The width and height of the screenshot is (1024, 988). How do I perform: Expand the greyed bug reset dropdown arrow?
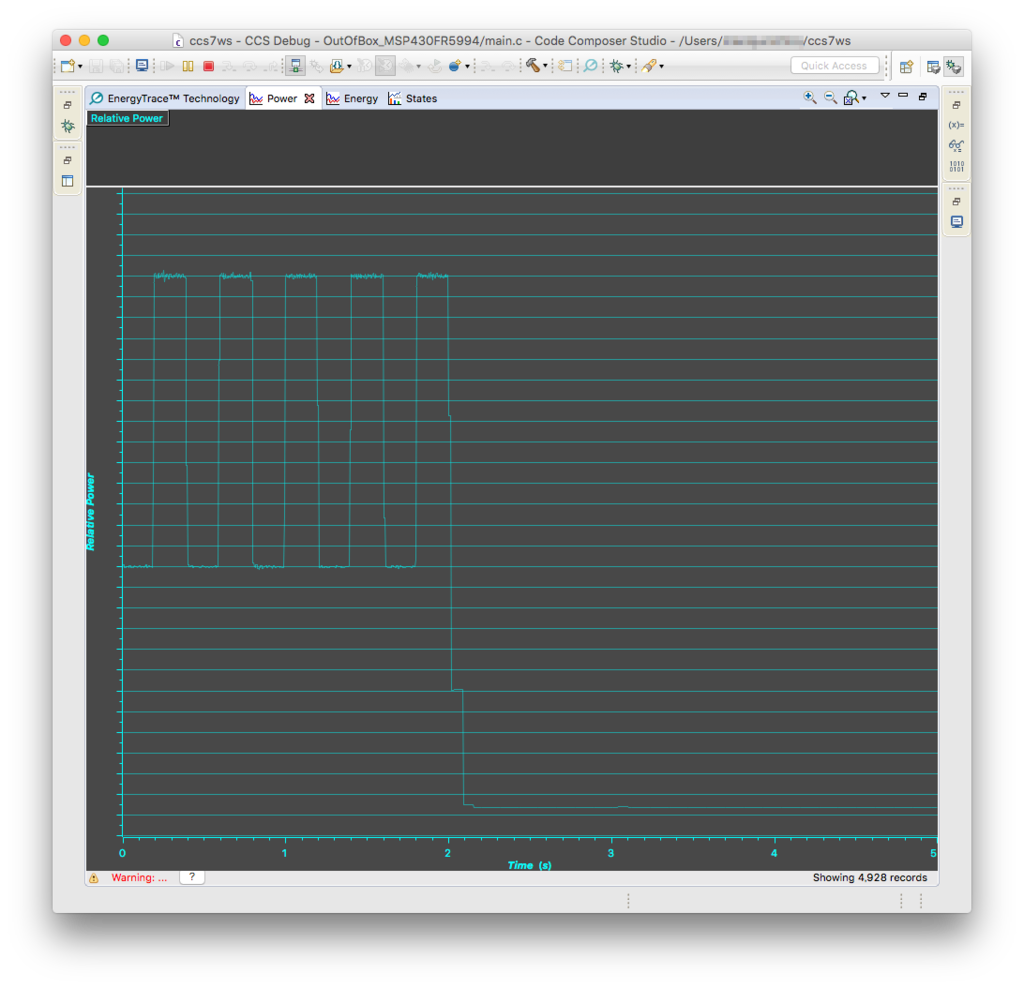419,67
